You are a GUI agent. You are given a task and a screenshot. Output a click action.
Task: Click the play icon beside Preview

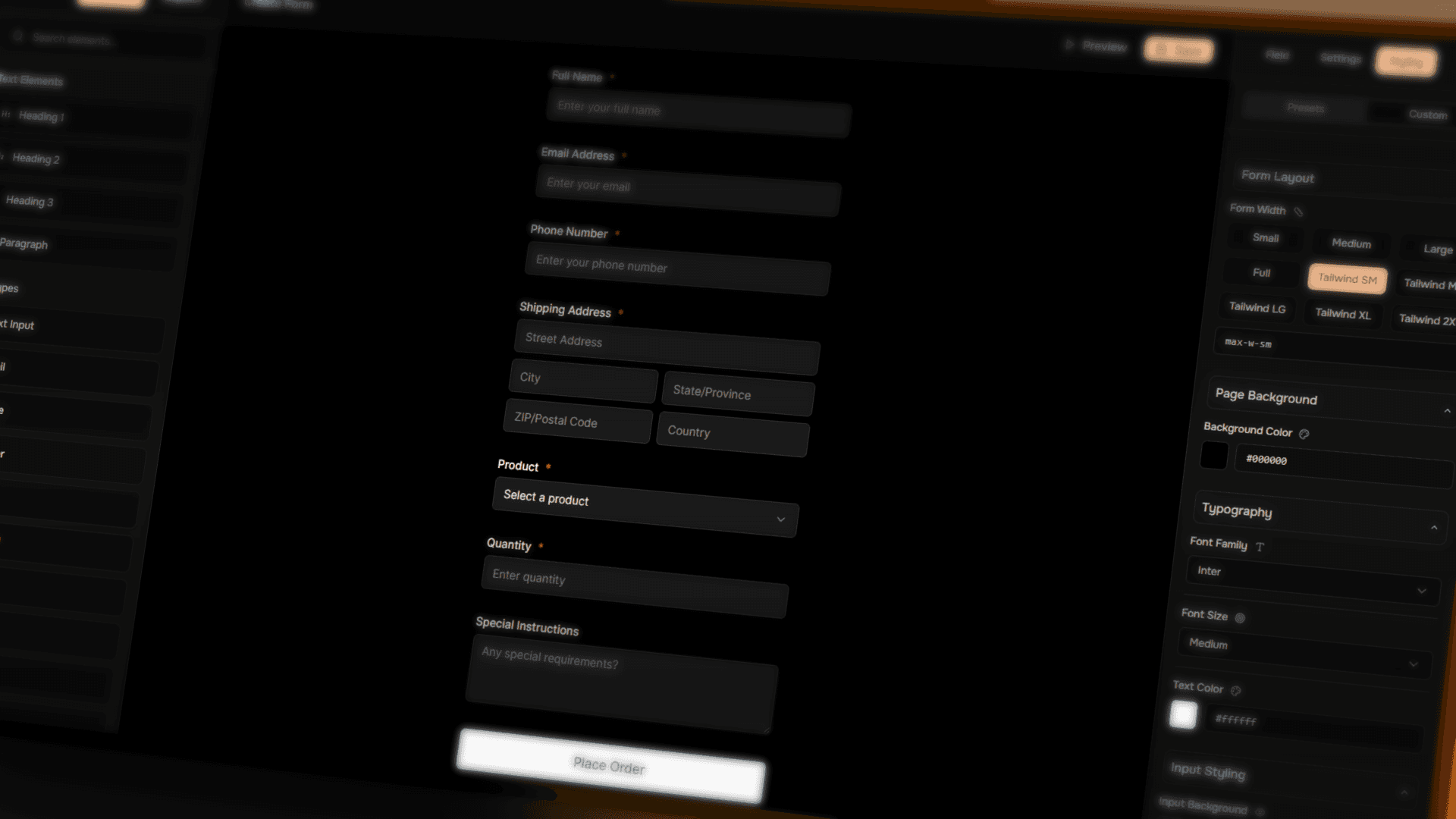pos(1069,45)
